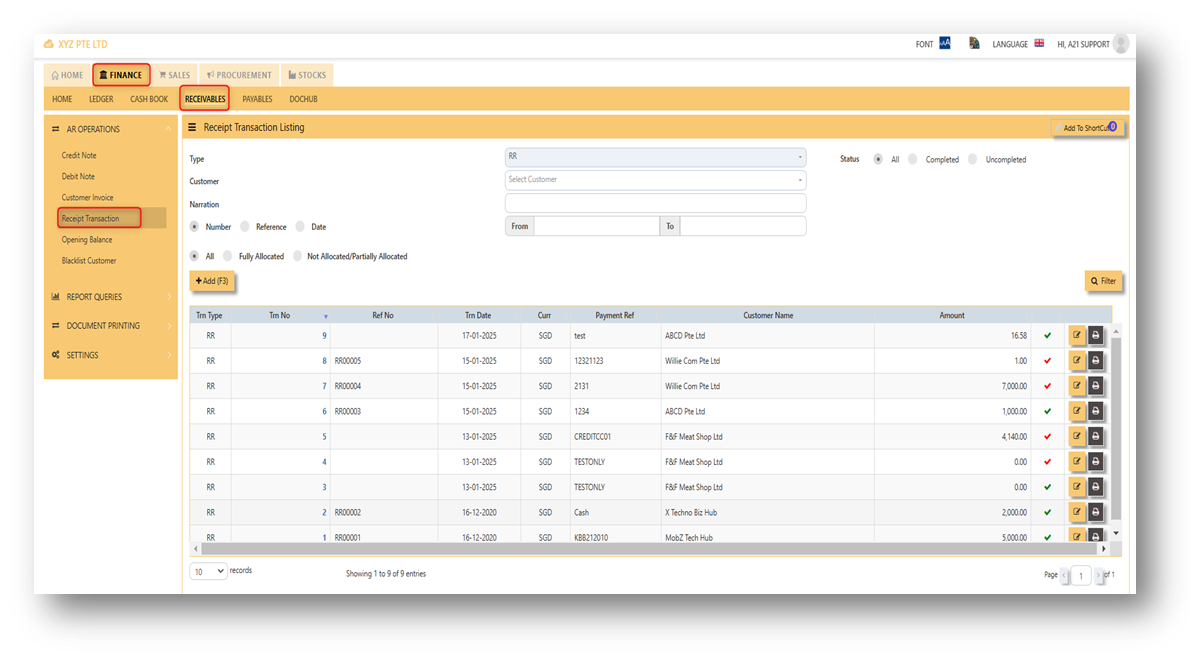Open the Sales module tab
Viewport: 1202px width, 660px height.
pos(174,75)
